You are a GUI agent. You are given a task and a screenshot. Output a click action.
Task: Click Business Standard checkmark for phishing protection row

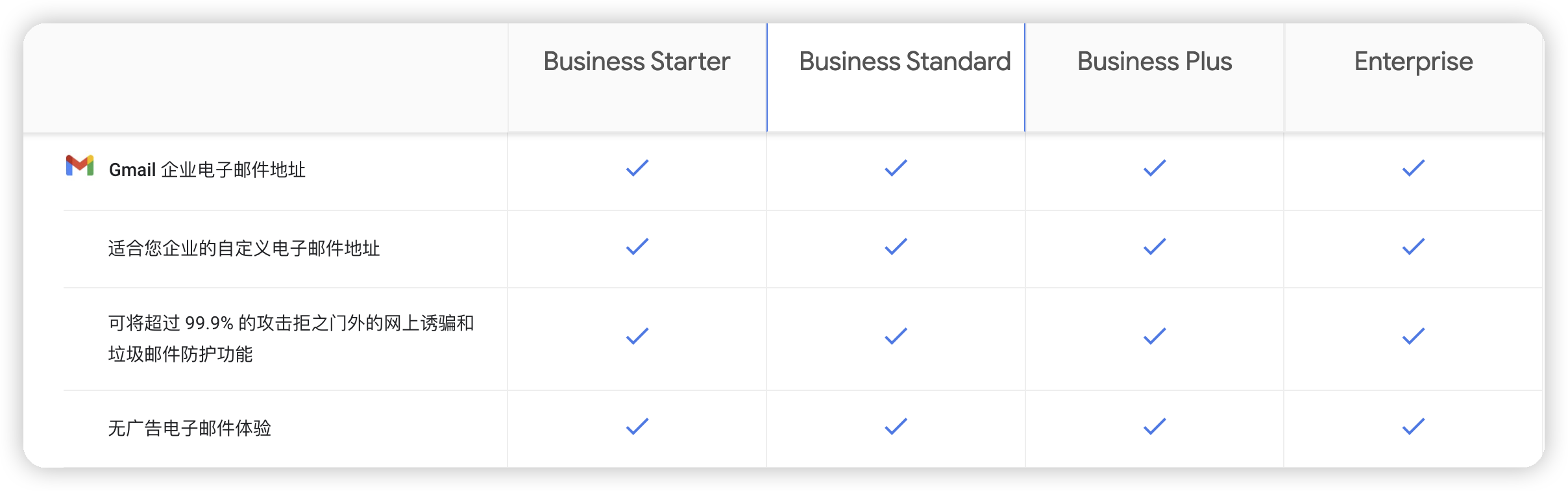click(896, 336)
